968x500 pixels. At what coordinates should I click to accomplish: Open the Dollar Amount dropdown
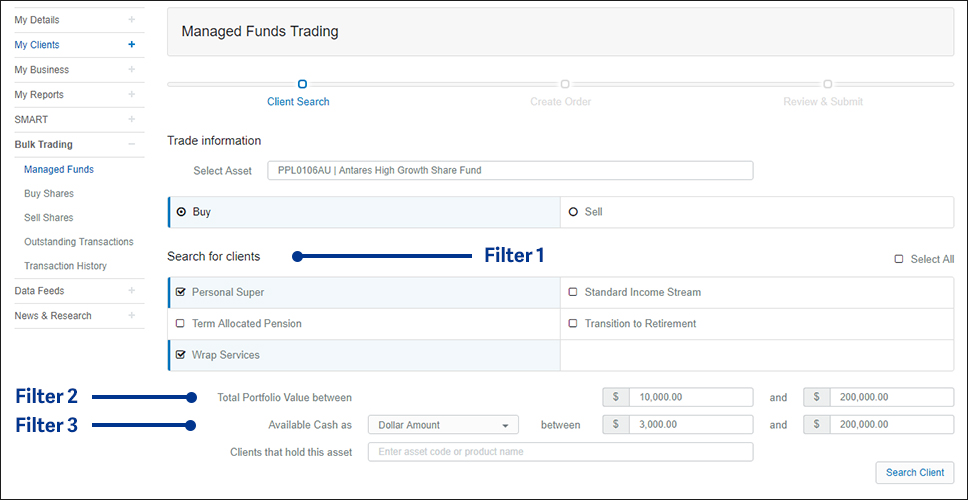coord(443,425)
